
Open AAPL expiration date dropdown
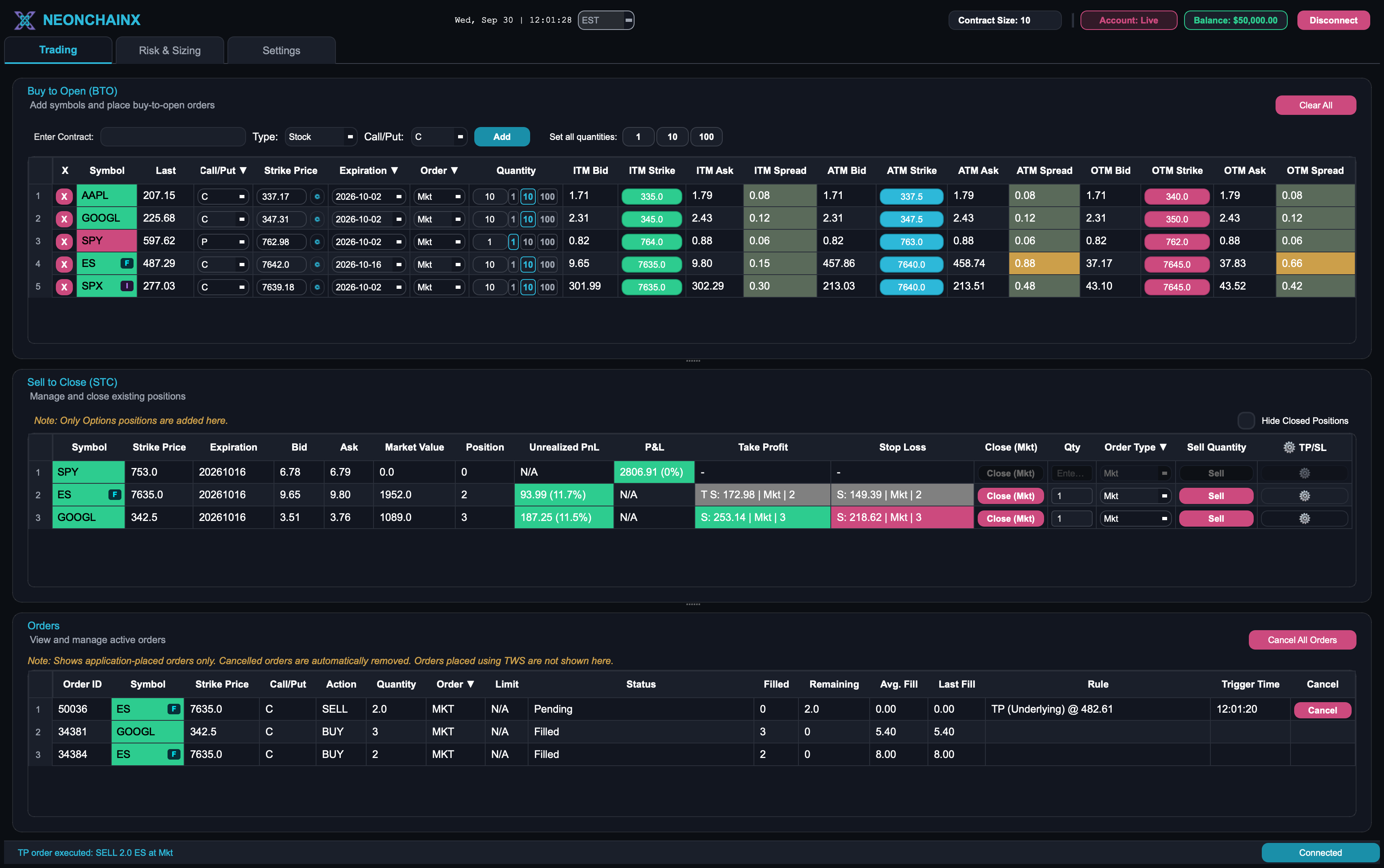pyautogui.click(x=369, y=196)
